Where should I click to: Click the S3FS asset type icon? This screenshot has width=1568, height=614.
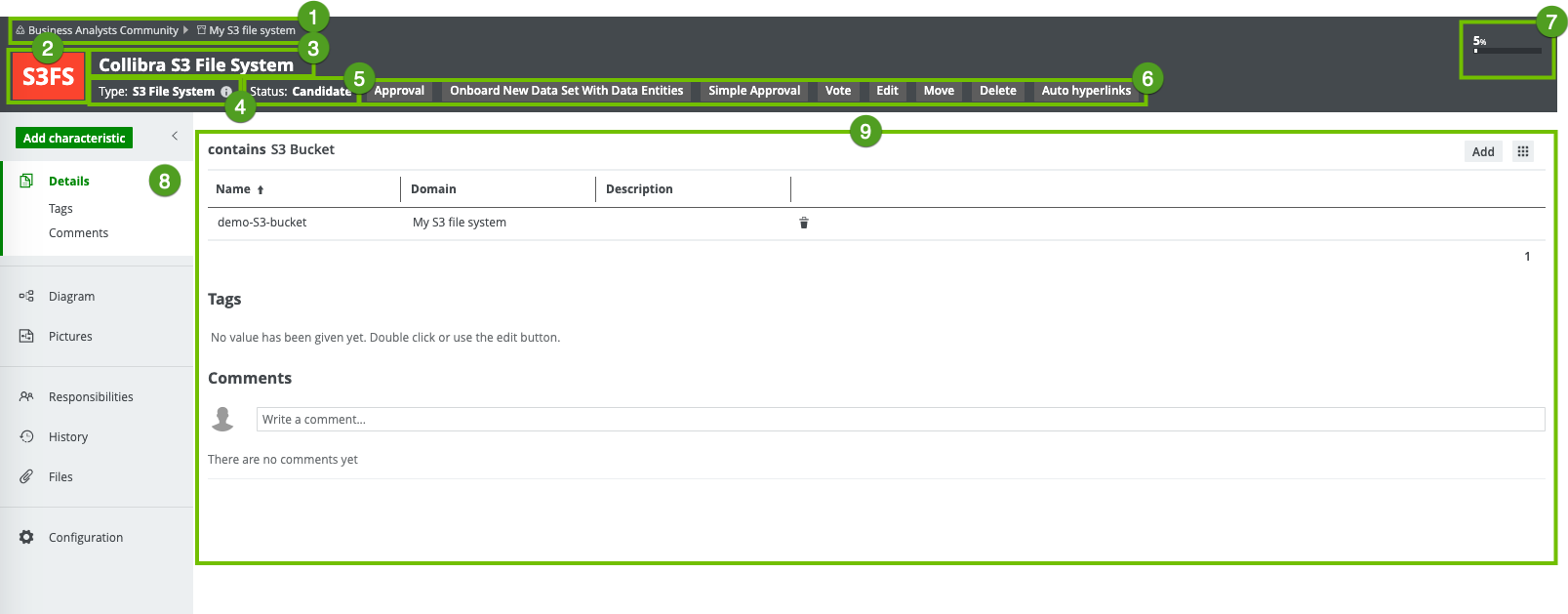click(x=48, y=77)
